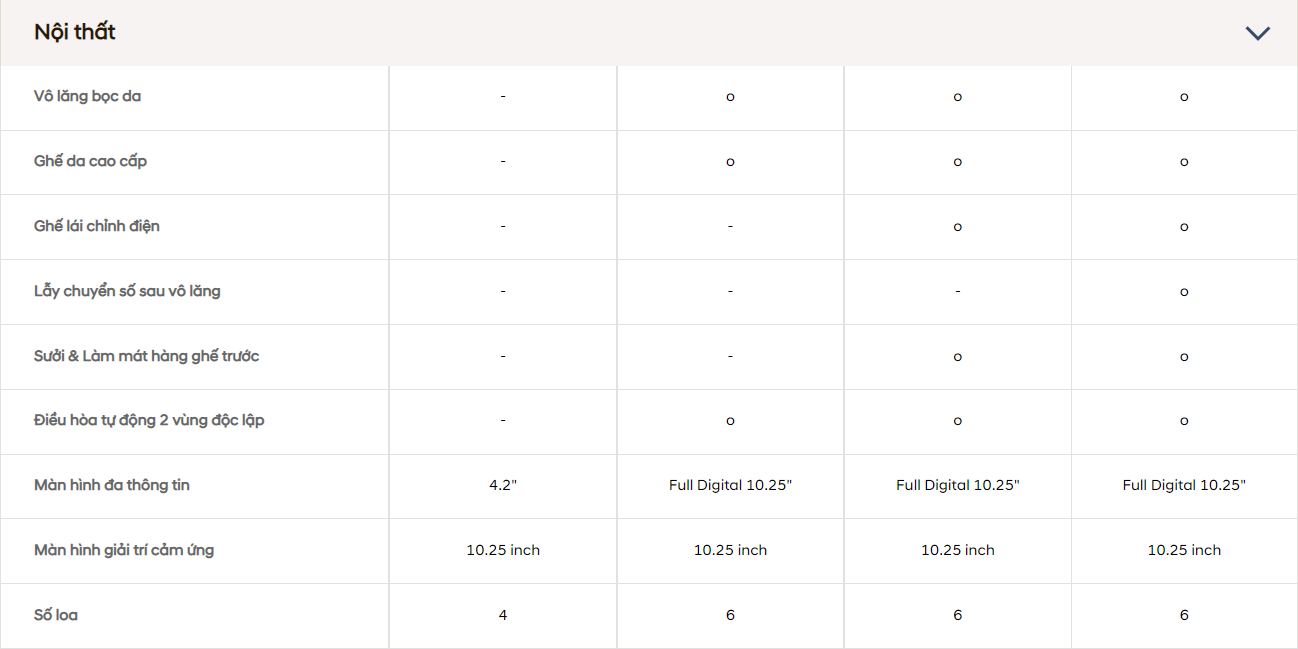Image resolution: width=1298 pixels, height=649 pixels.
Task: Click Điều hòa tự động 2 vùng độc lập
Action: point(149,420)
